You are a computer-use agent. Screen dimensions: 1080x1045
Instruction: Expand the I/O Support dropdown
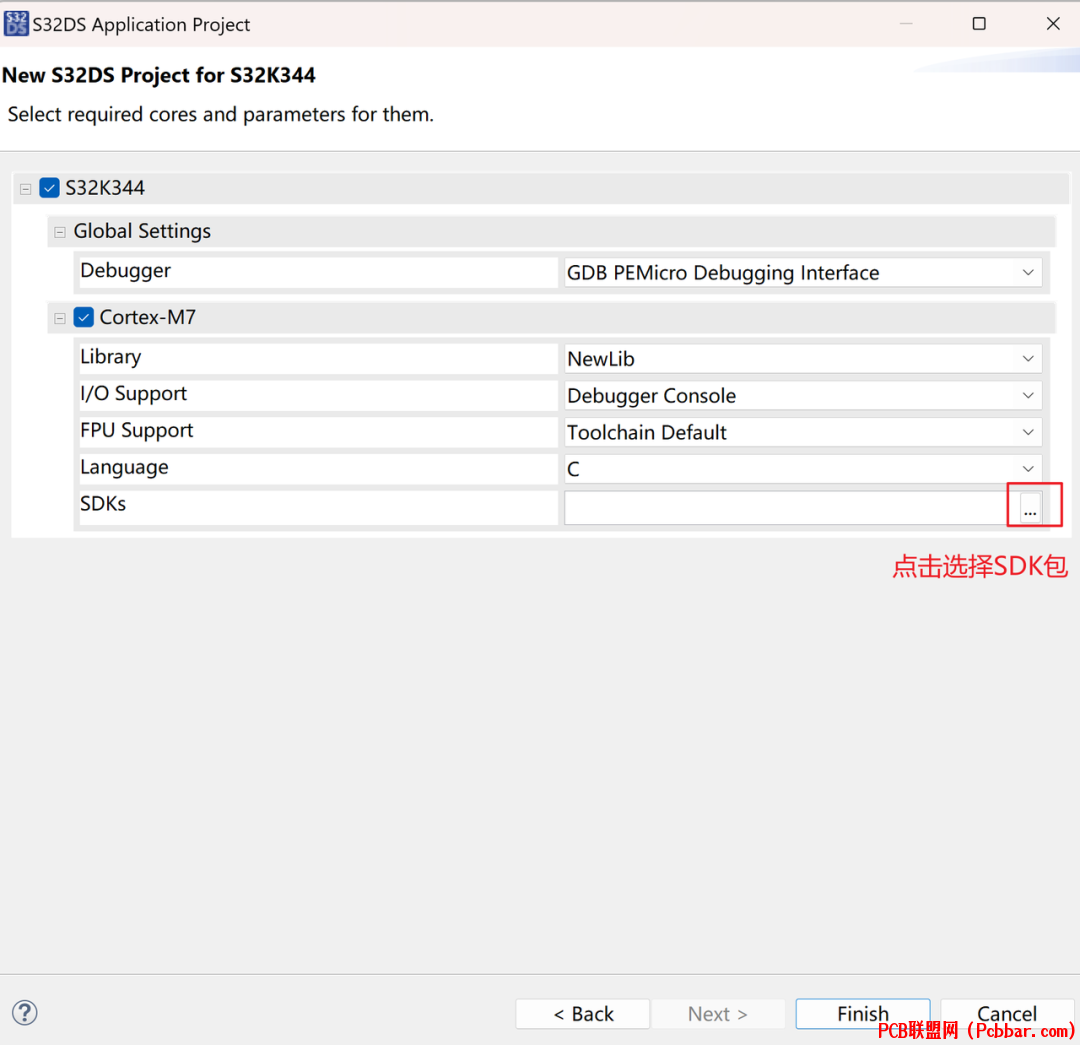[x=802, y=395]
